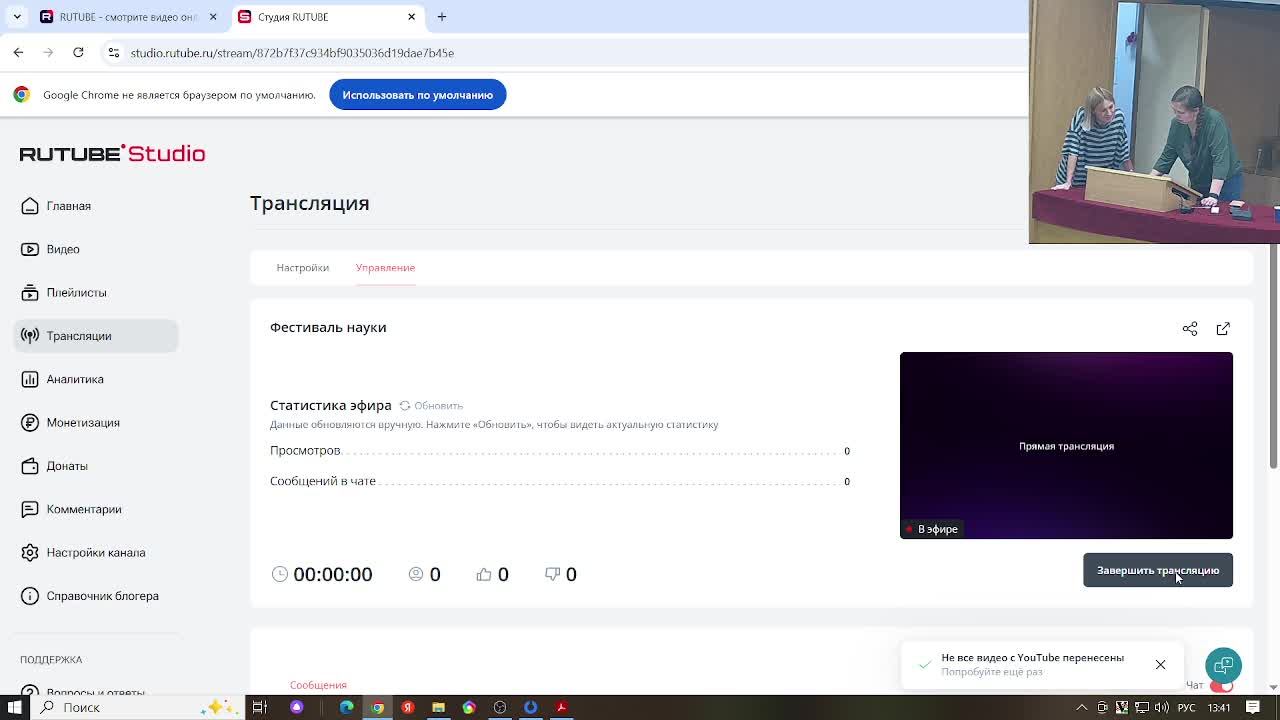The width and height of the screenshot is (1280, 720).
Task: Open the Windows notification center
Action: point(1253,707)
